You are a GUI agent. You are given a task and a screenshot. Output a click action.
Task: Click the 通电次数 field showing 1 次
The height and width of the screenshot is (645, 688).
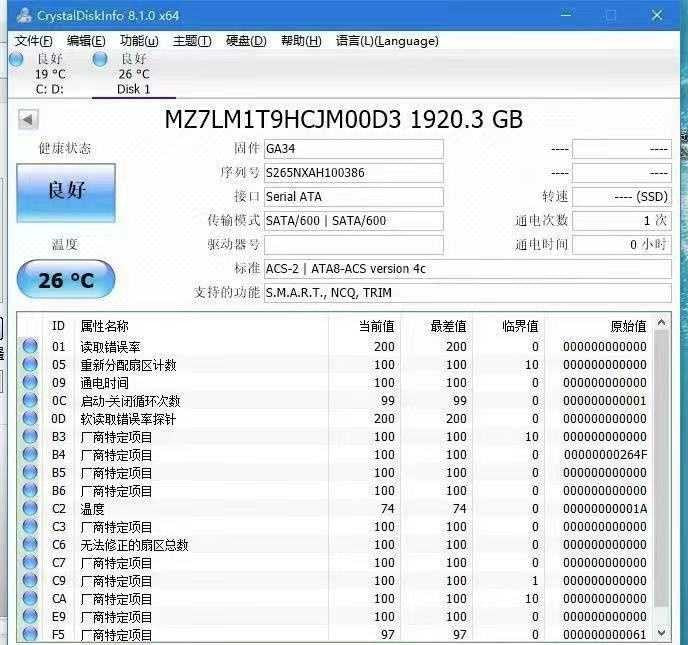[x=622, y=221]
